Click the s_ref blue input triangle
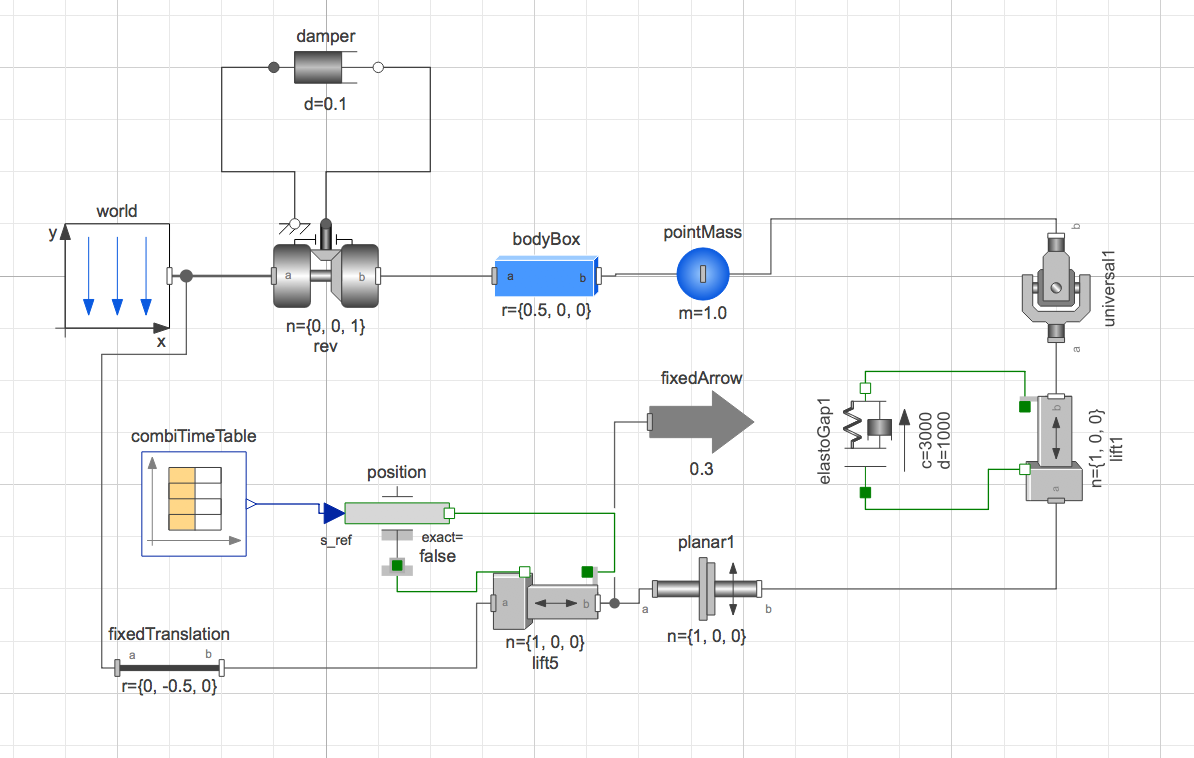This screenshot has width=1194, height=758. tap(334, 513)
